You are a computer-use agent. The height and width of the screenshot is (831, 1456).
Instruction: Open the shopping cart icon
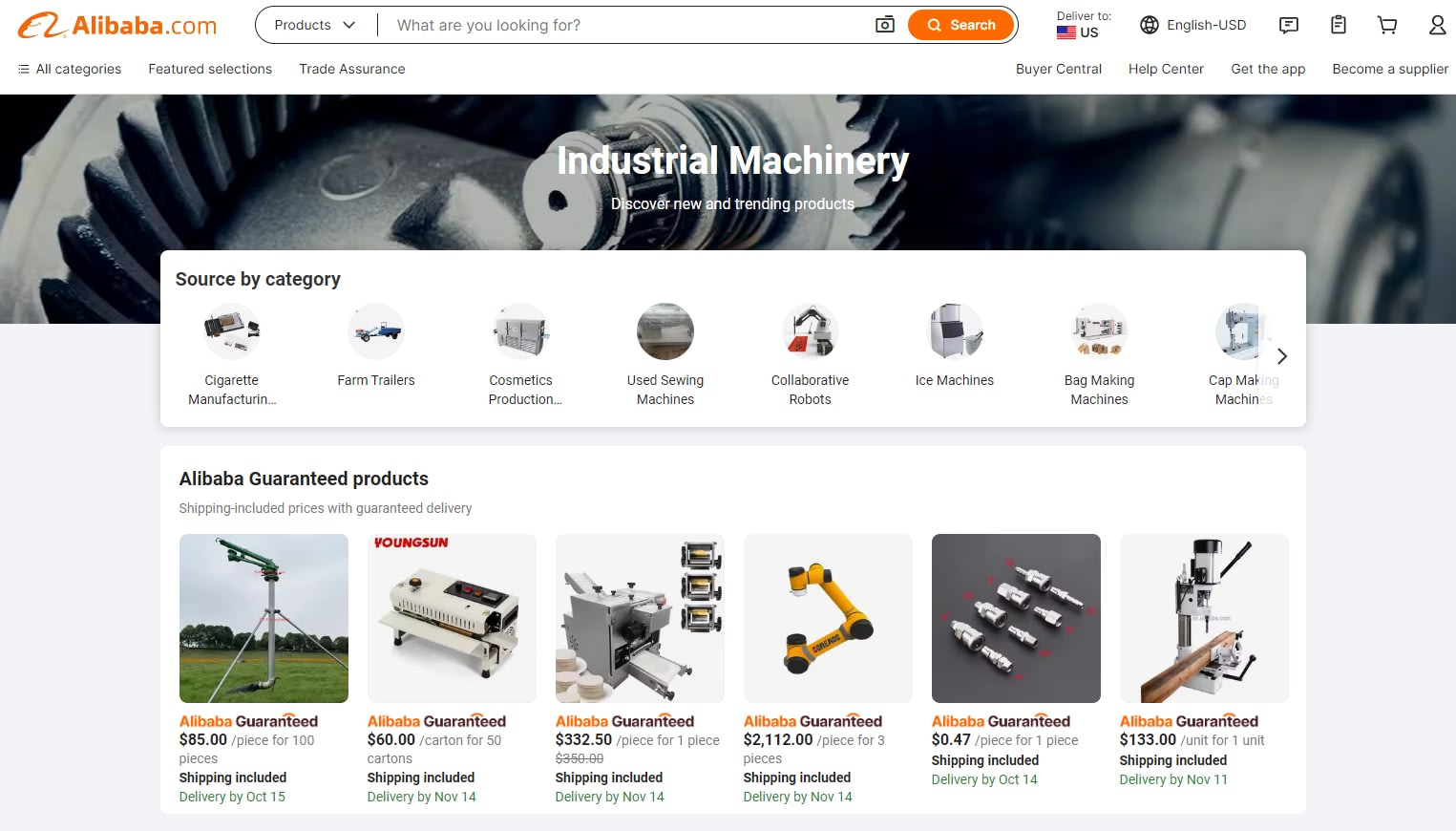pyautogui.click(x=1387, y=25)
